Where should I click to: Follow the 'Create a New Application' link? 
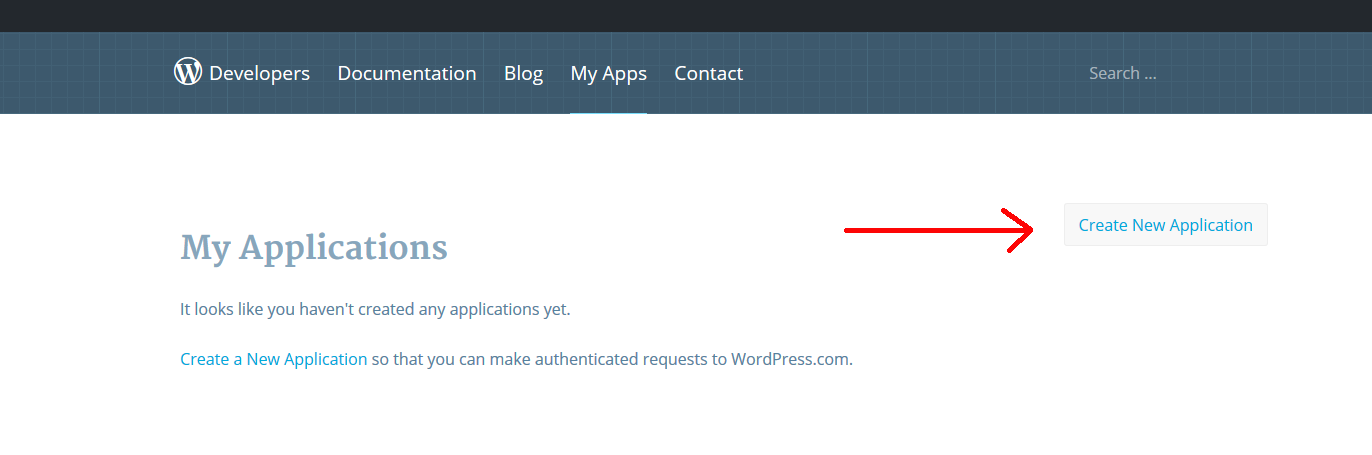[x=274, y=359]
